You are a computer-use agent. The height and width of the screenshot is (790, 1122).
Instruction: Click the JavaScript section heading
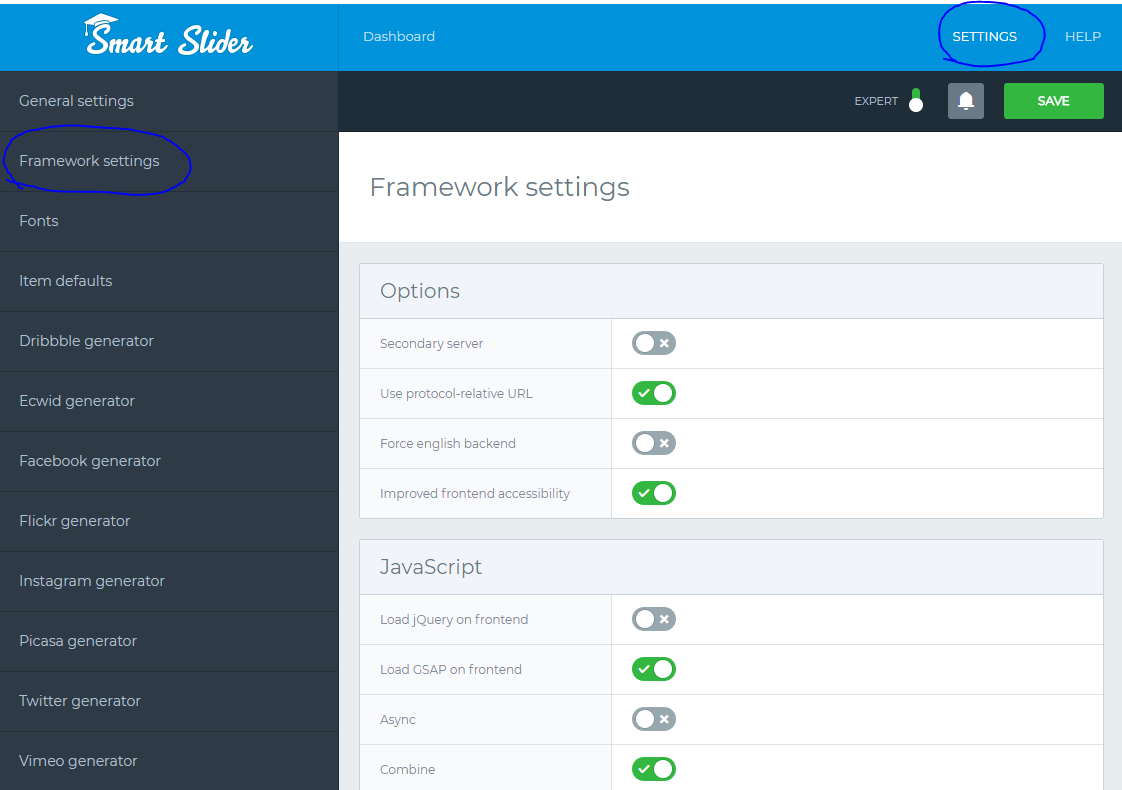point(430,567)
